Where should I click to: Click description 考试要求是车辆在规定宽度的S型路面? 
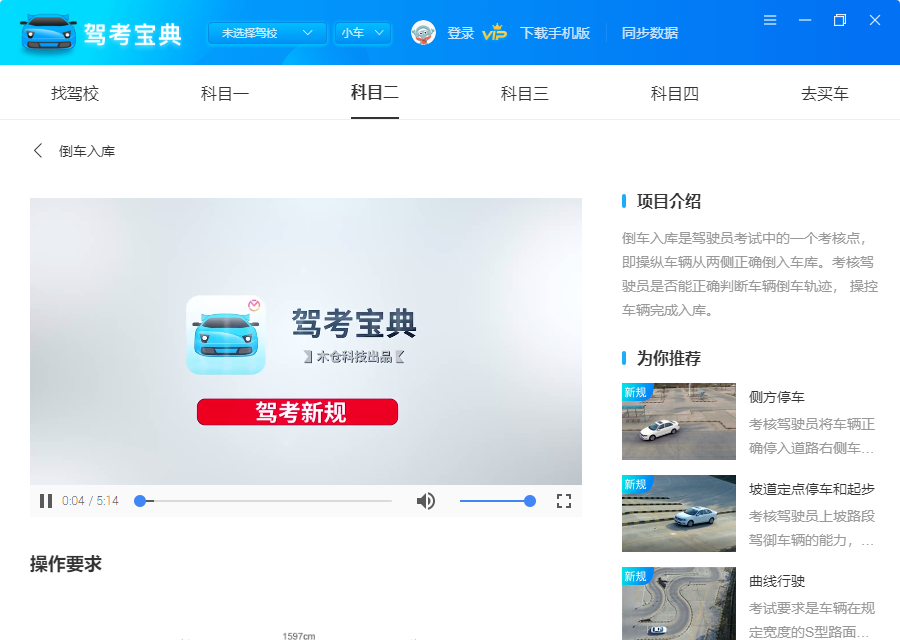812,620
